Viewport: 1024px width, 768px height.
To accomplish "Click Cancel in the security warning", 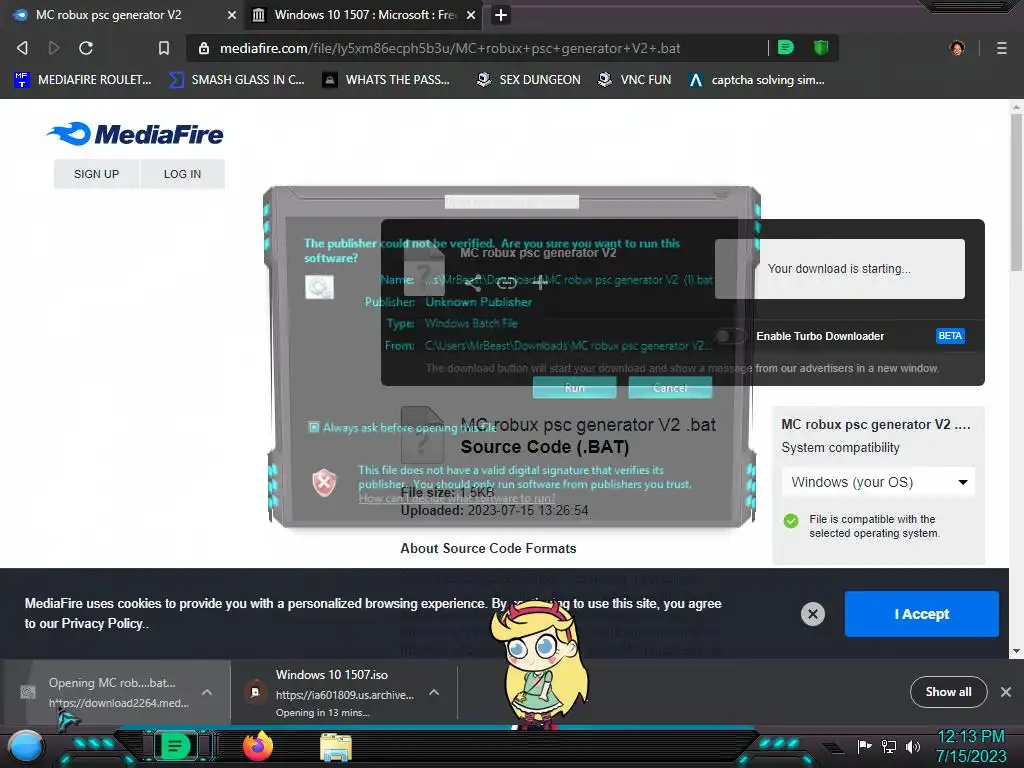I will (x=670, y=388).
